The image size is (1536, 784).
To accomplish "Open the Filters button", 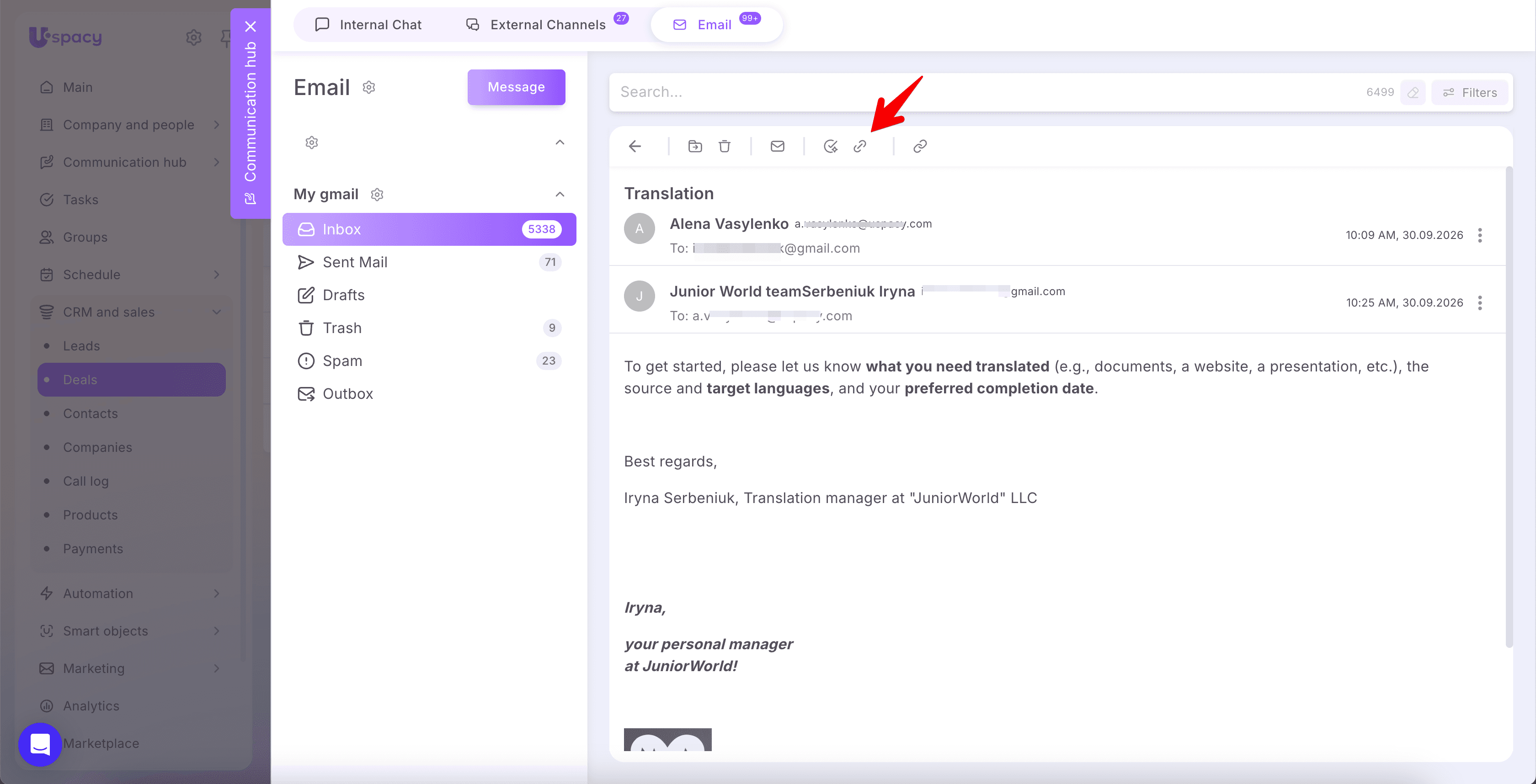I will click(1471, 92).
